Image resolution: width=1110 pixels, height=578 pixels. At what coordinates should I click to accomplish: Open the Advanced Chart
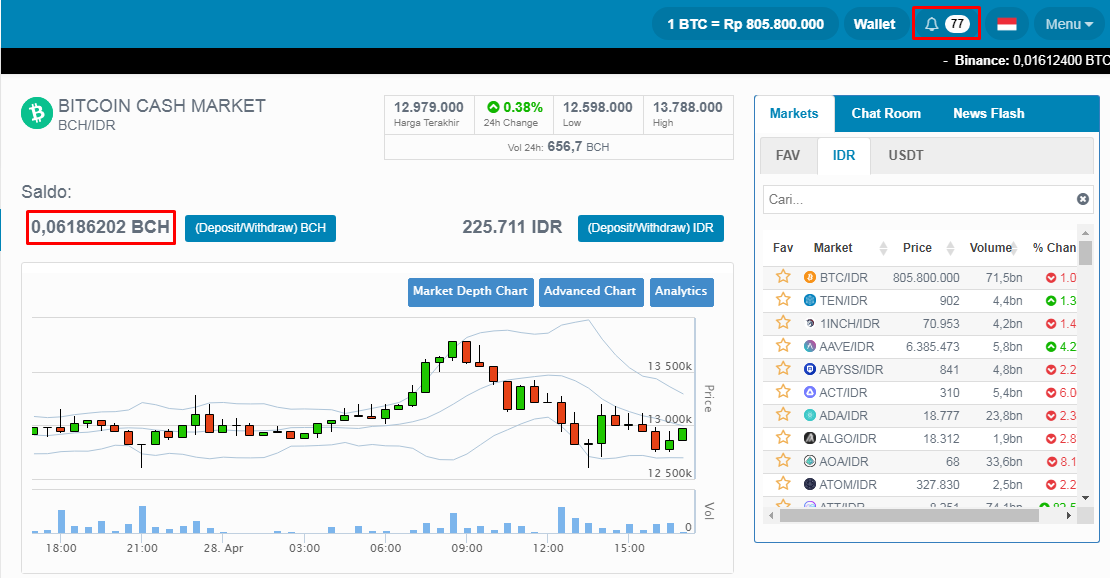tap(590, 291)
